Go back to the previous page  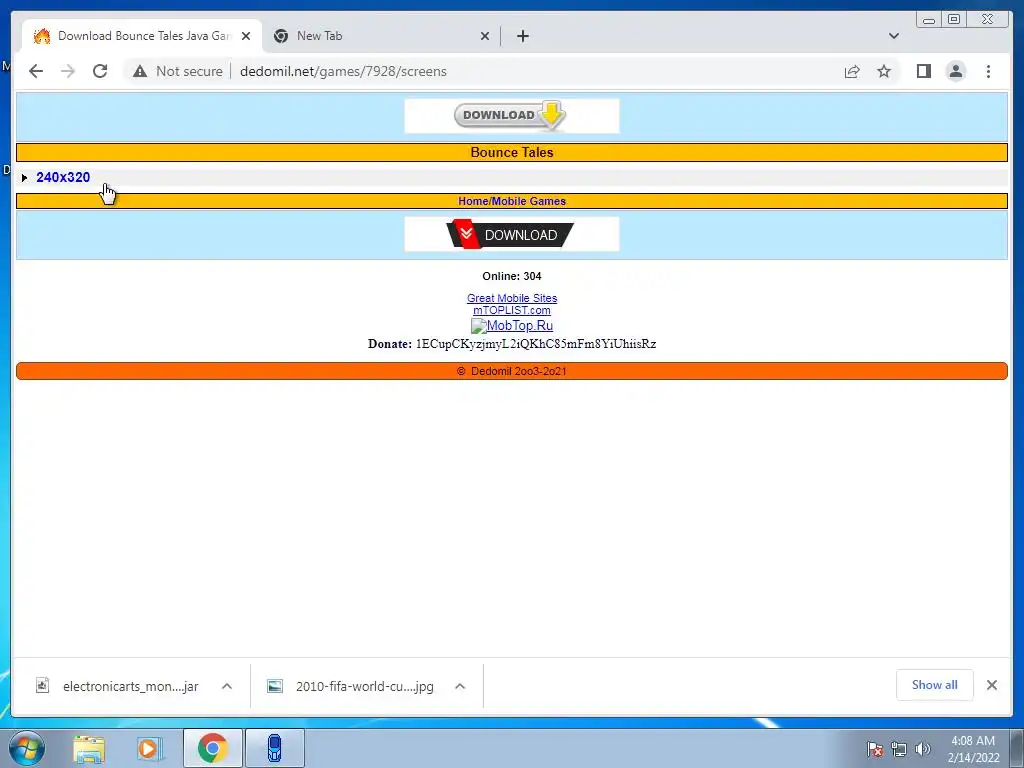(x=36, y=71)
